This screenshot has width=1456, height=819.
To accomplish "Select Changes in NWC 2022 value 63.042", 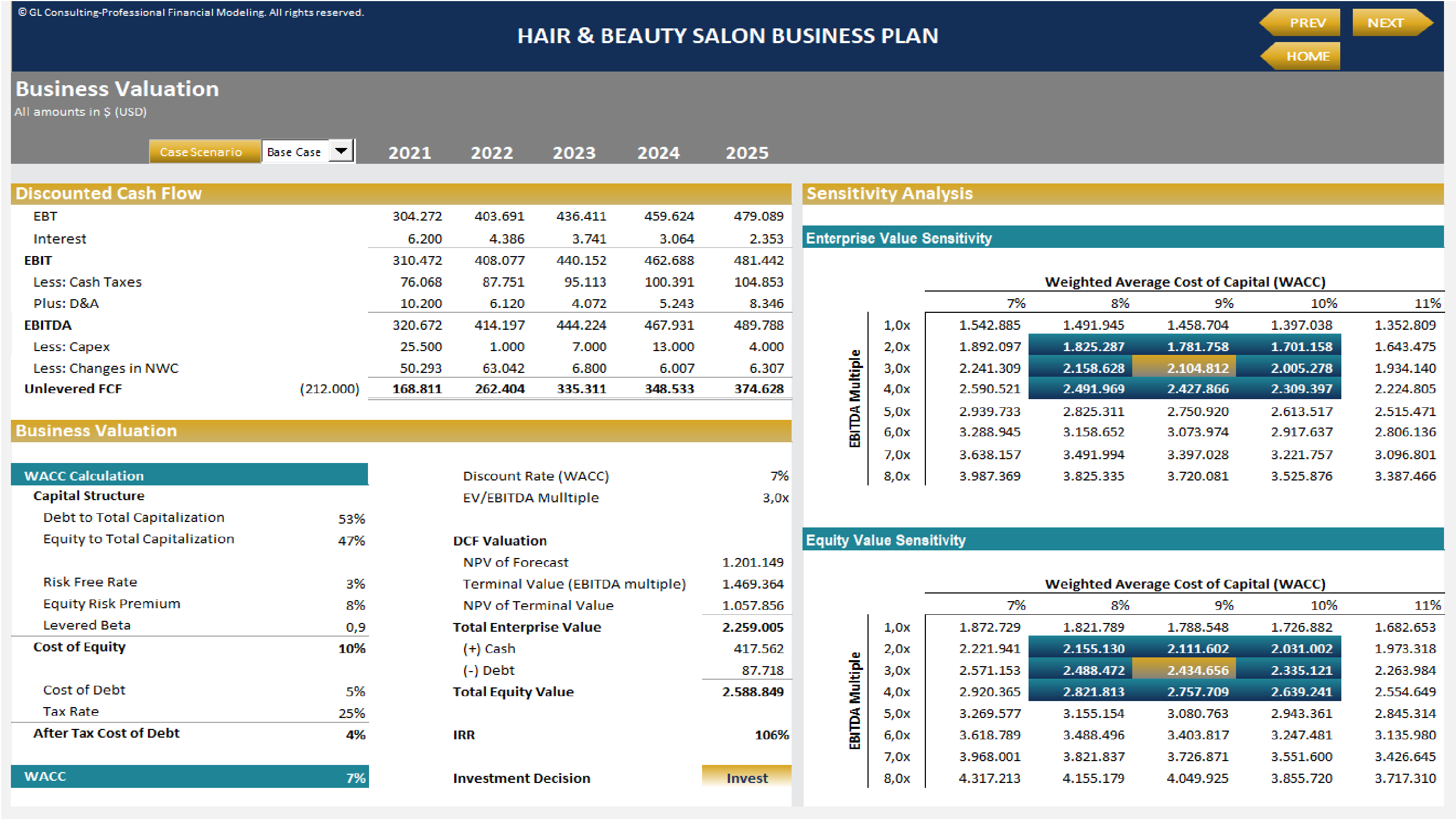I will tap(503, 368).
